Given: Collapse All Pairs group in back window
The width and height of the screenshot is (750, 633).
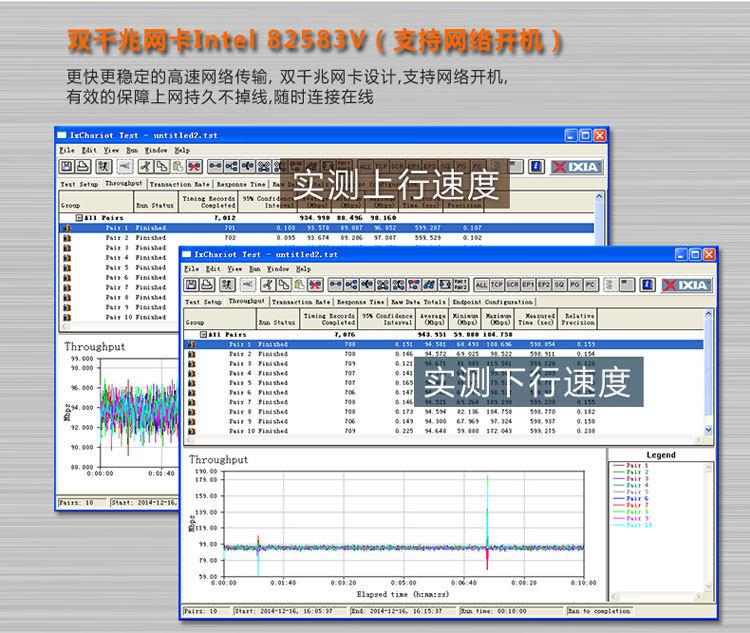Looking at the screenshot, I should 79,218.
